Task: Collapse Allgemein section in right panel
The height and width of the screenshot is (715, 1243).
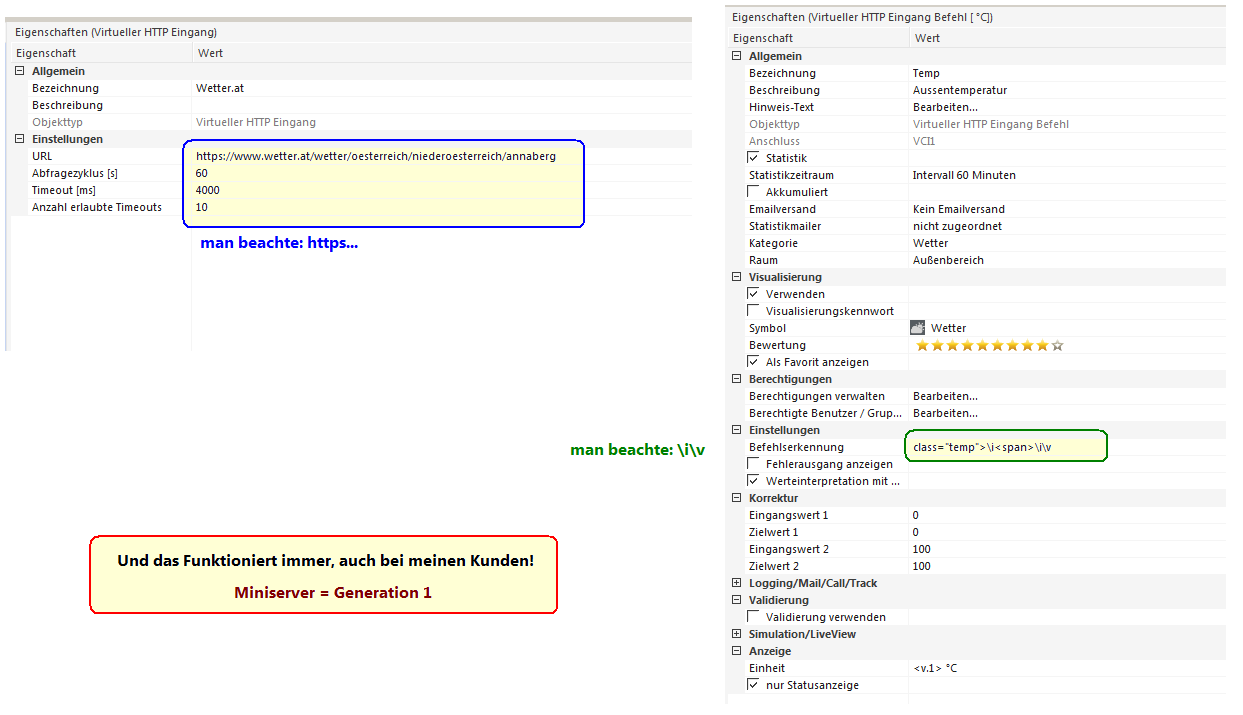Action: [737, 56]
